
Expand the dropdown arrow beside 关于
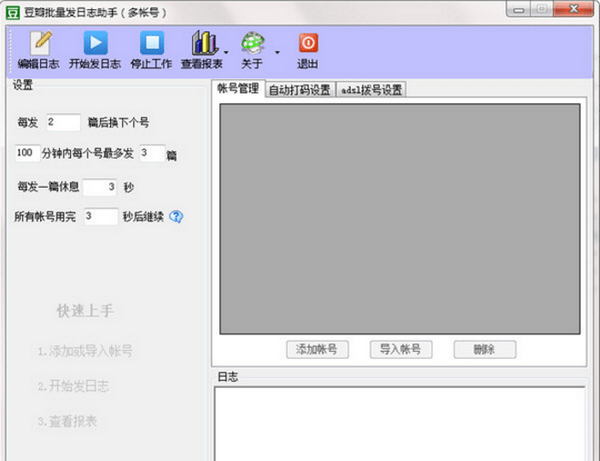[x=277, y=52]
